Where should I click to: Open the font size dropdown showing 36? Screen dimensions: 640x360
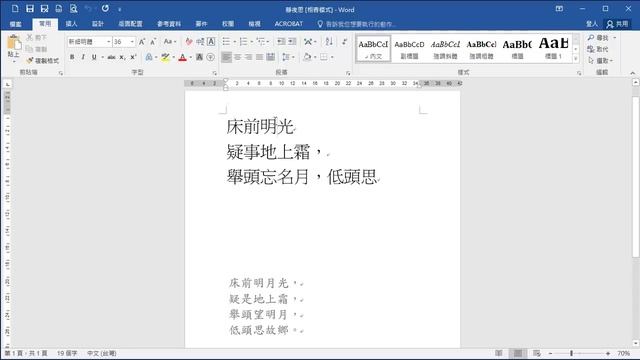click(x=132, y=42)
